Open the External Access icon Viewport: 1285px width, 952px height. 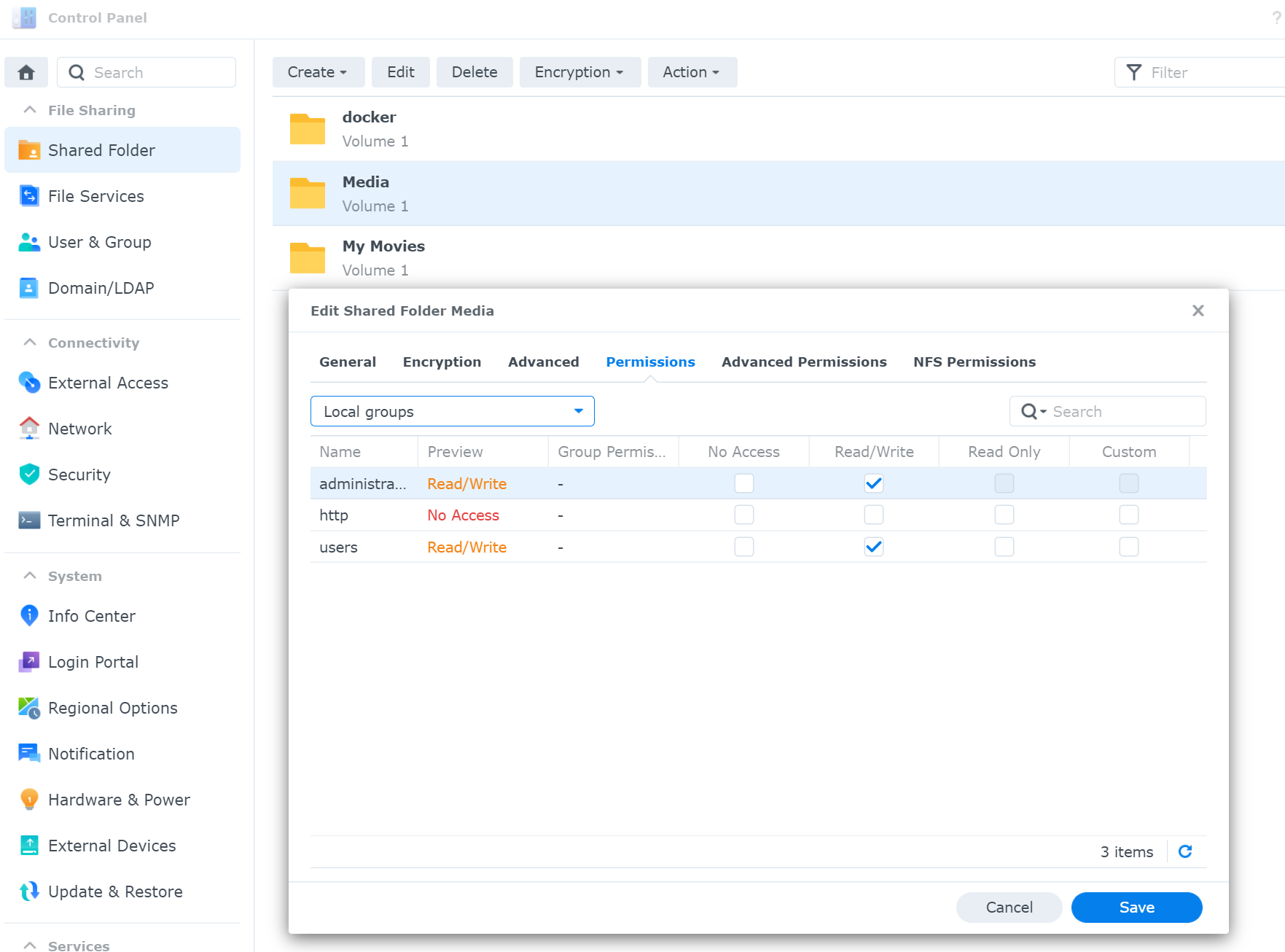pos(29,383)
